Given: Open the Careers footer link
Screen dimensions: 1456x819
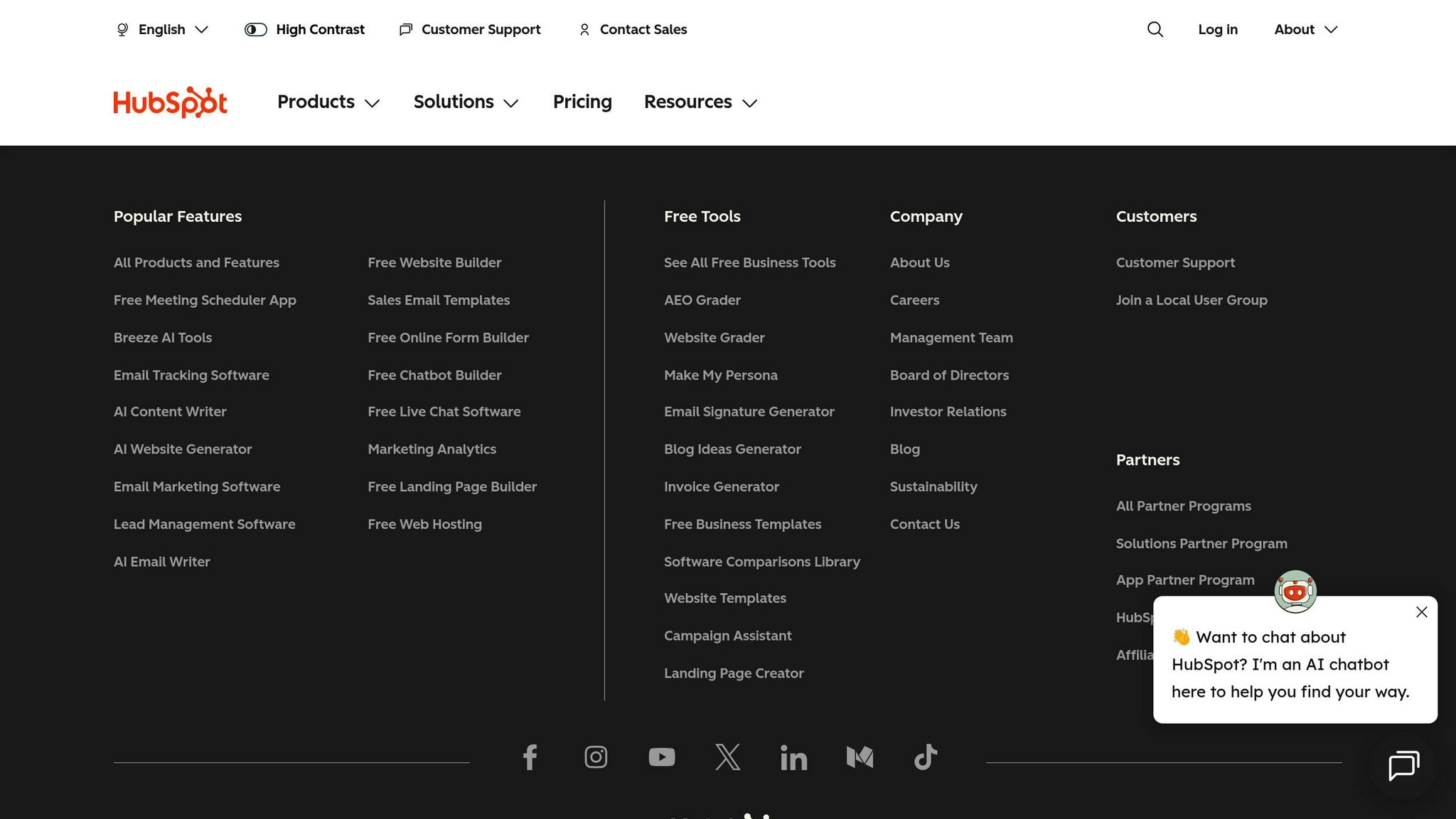Looking at the screenshot, I should click(x=914, y=300).
